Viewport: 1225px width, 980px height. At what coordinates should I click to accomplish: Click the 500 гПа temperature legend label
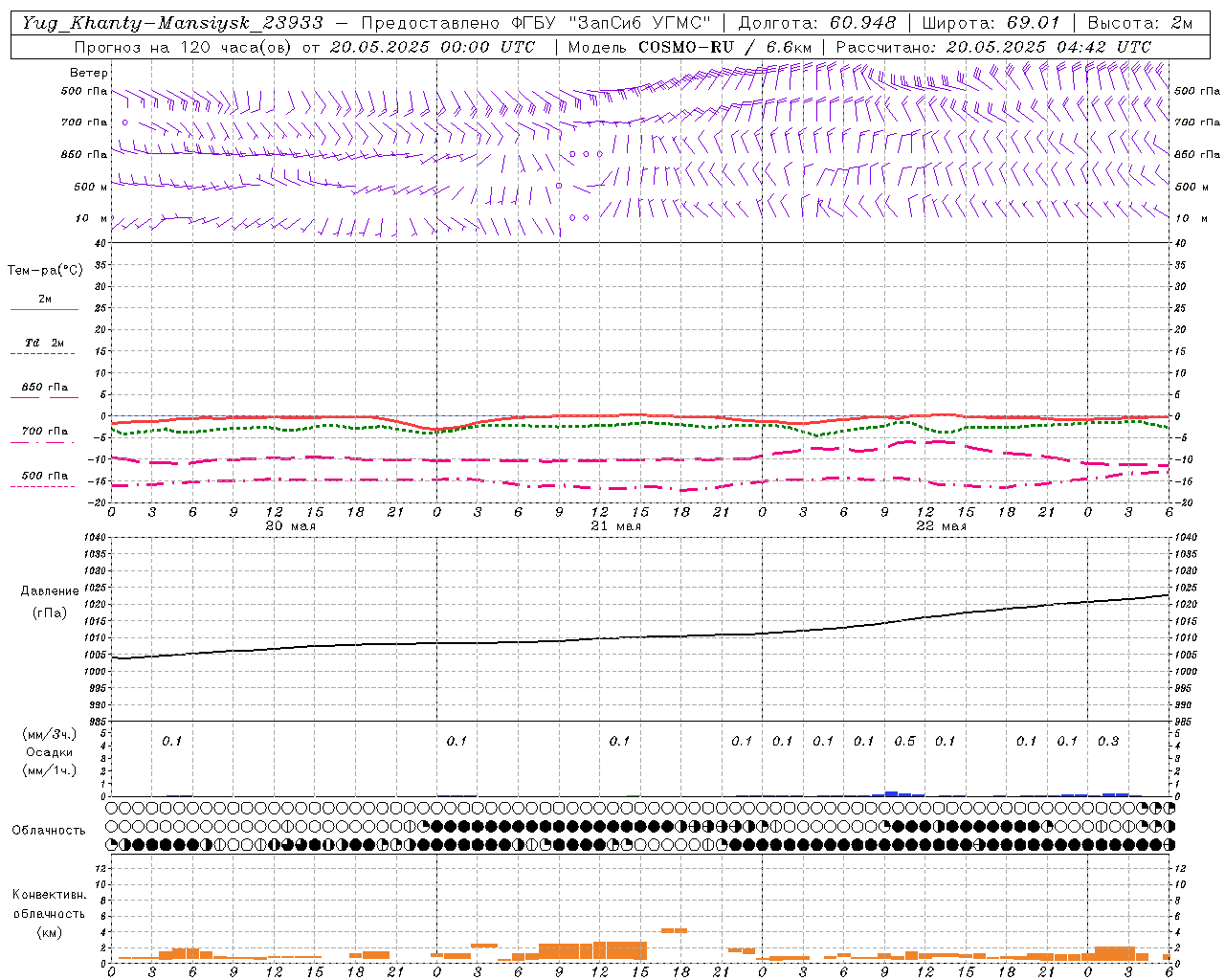(x=44, y=476)
